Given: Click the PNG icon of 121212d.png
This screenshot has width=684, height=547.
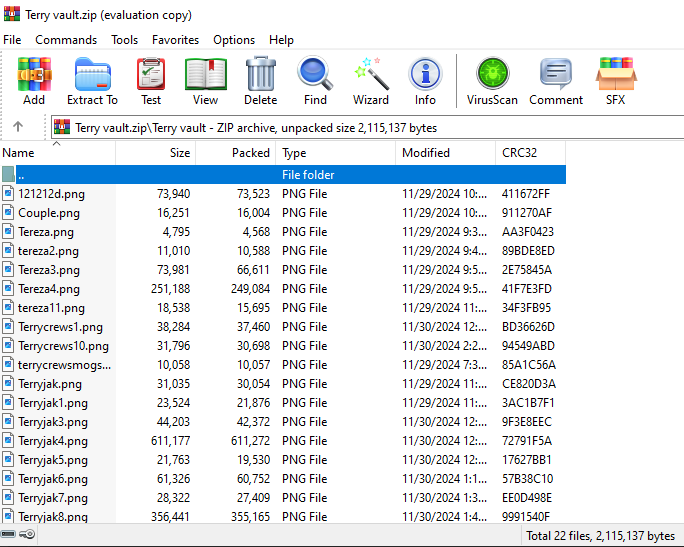Looking at the screenshot, I should click(x=8, y=193).
